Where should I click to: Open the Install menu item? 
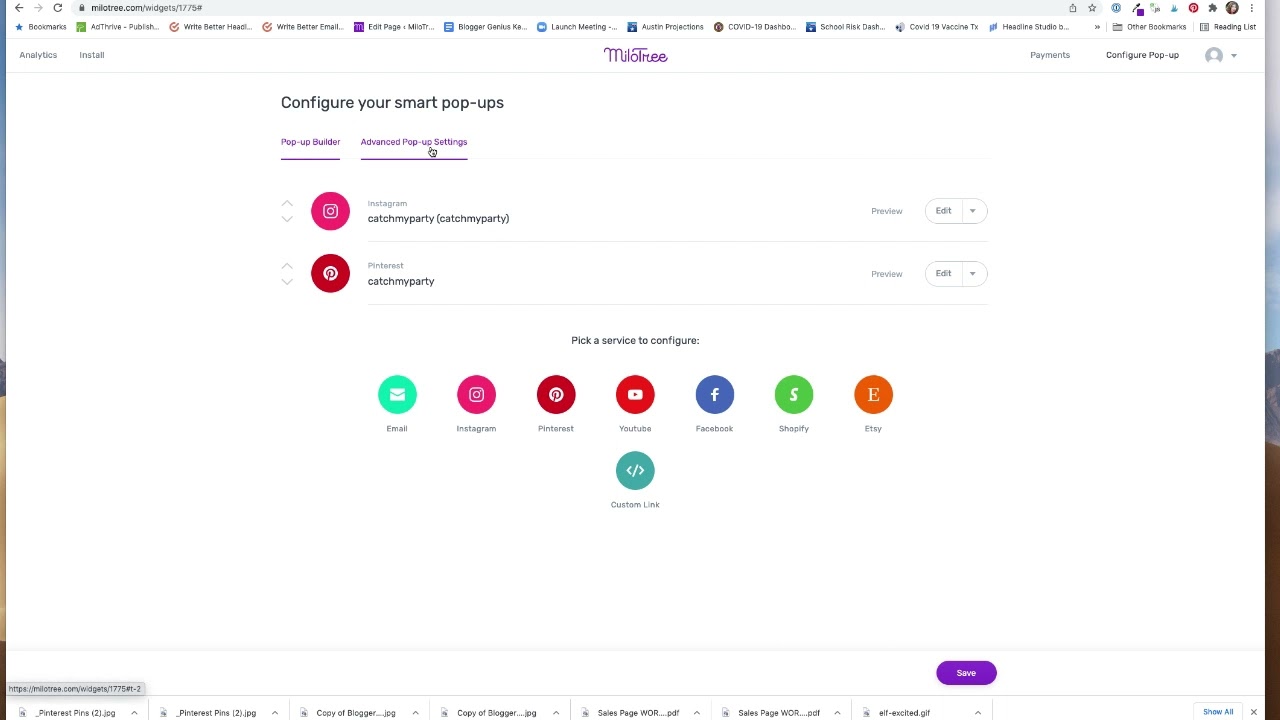point(92,55)
